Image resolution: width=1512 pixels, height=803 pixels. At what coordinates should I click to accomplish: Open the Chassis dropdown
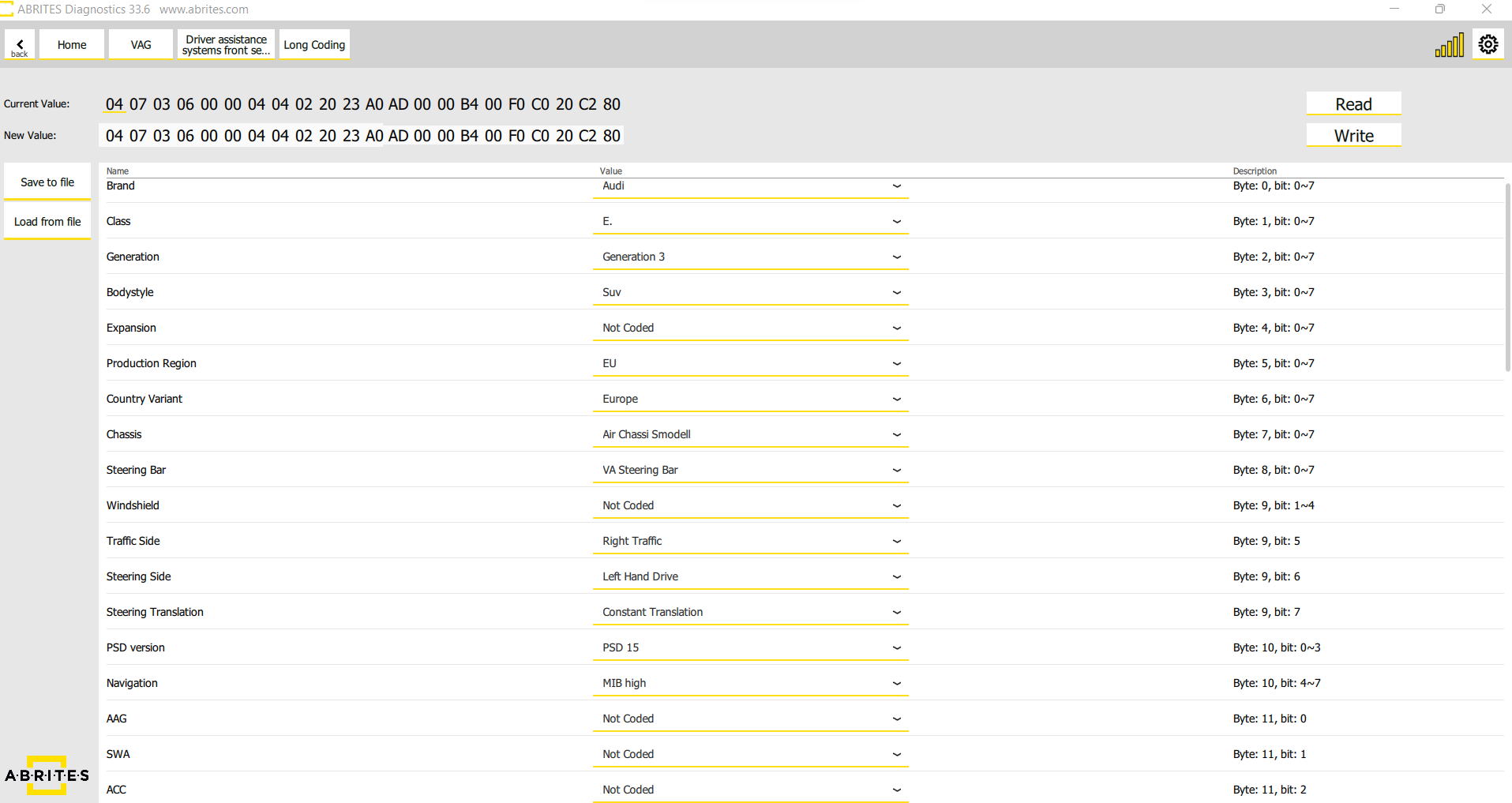(x=751, y=435)
